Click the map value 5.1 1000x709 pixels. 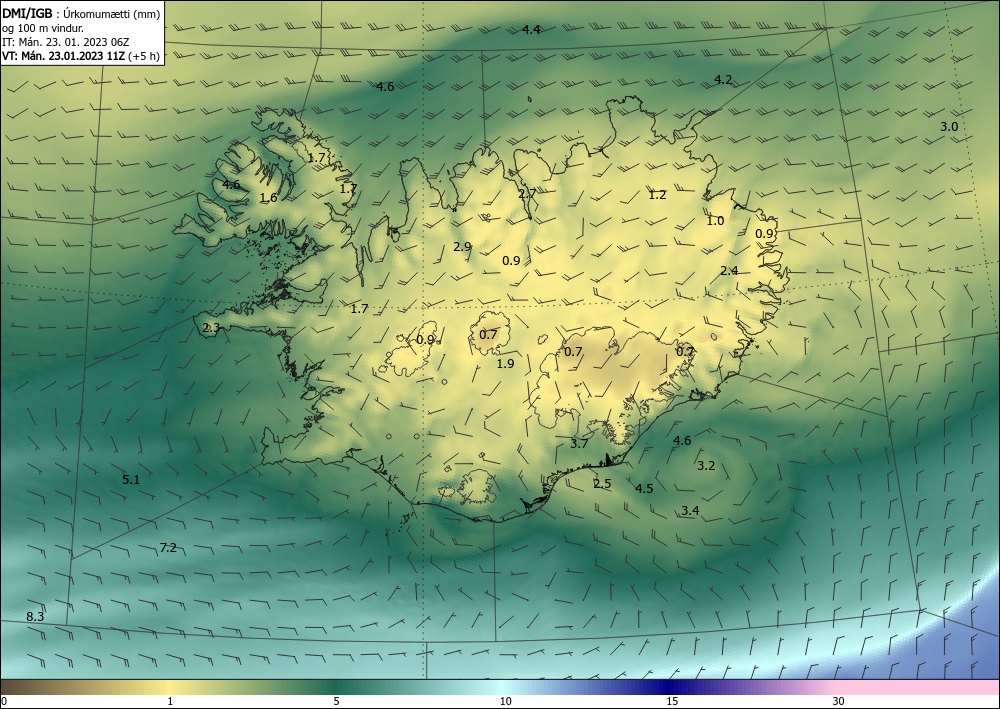pyautogui.click(x=131, y=479)
